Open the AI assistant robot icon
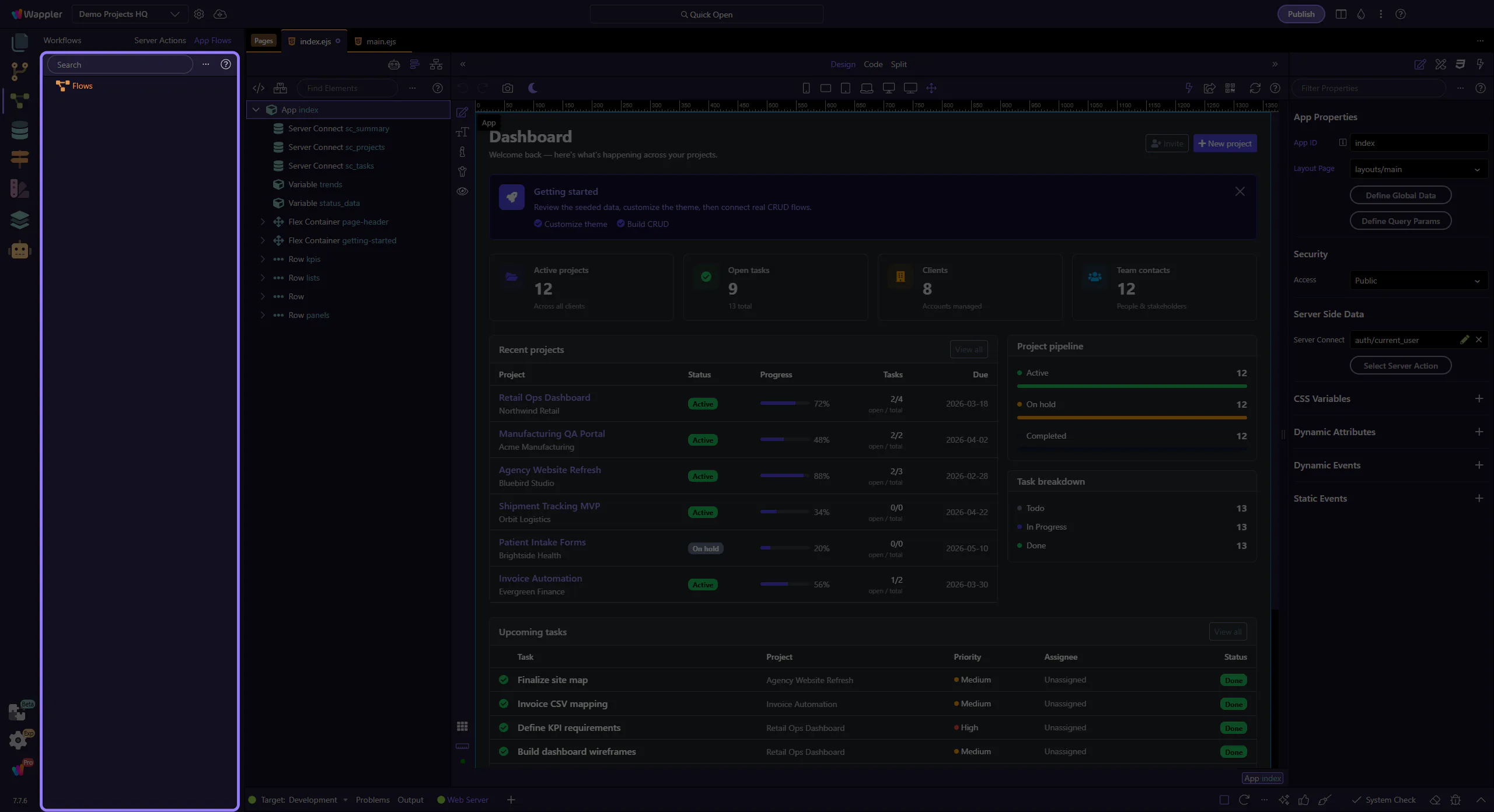 coord(19,250)
